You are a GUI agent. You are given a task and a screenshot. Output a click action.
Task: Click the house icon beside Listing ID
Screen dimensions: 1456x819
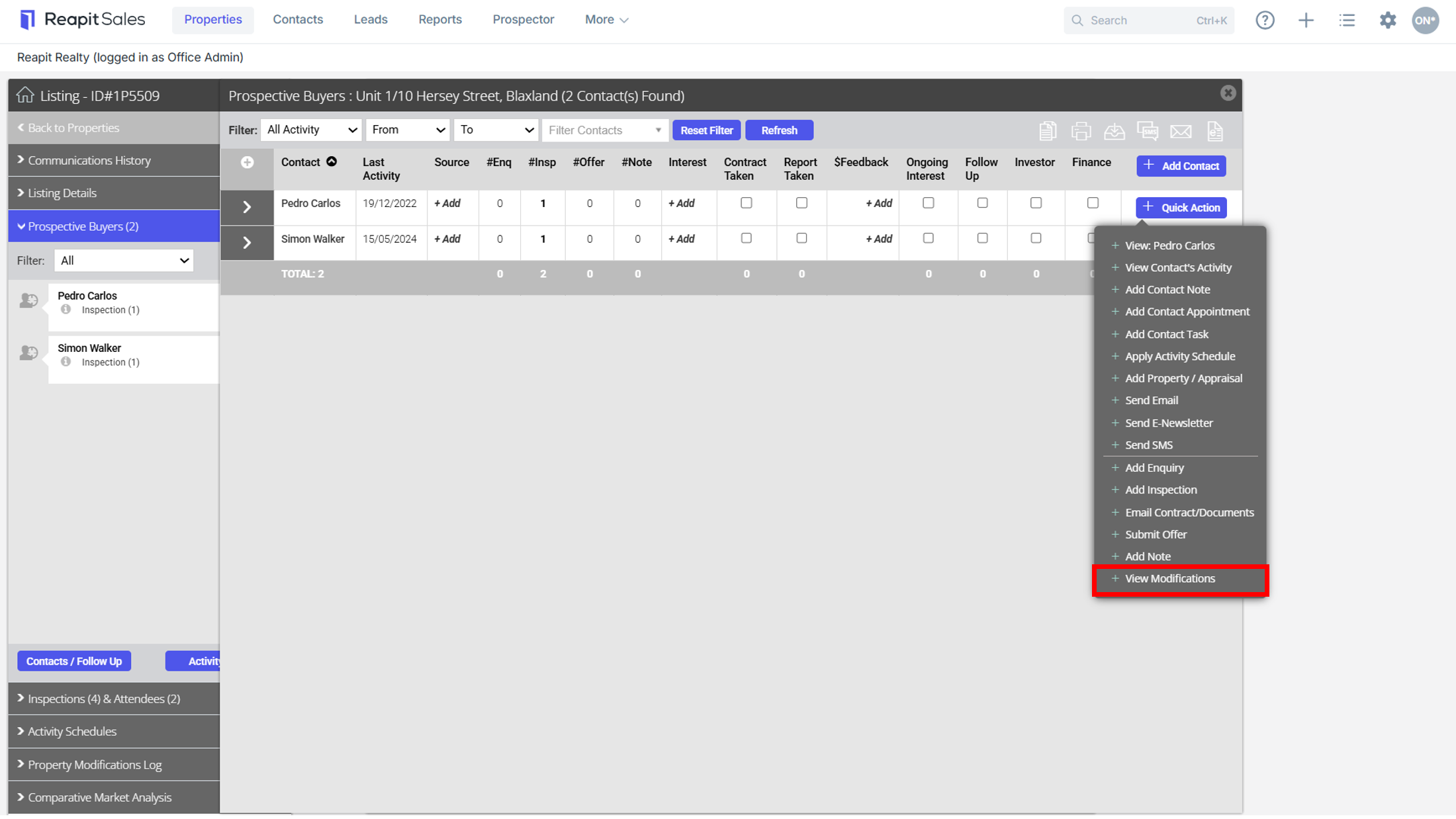[x=25, y=95]
